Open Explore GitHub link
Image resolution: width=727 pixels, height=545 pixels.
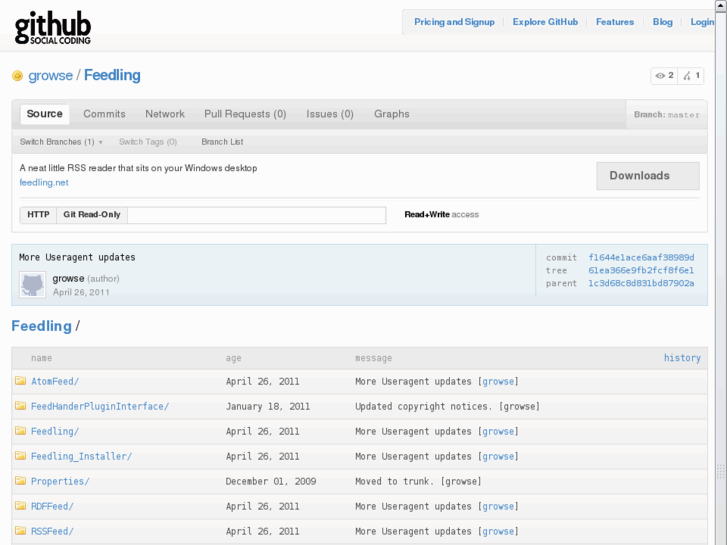point(545,22)
